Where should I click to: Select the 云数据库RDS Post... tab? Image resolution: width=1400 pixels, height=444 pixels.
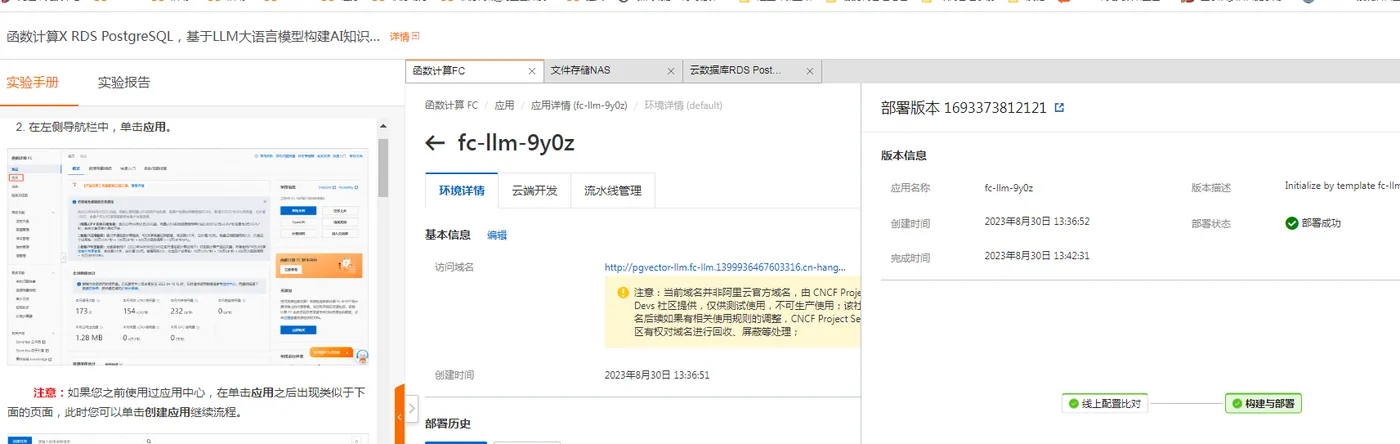point(735,71)
